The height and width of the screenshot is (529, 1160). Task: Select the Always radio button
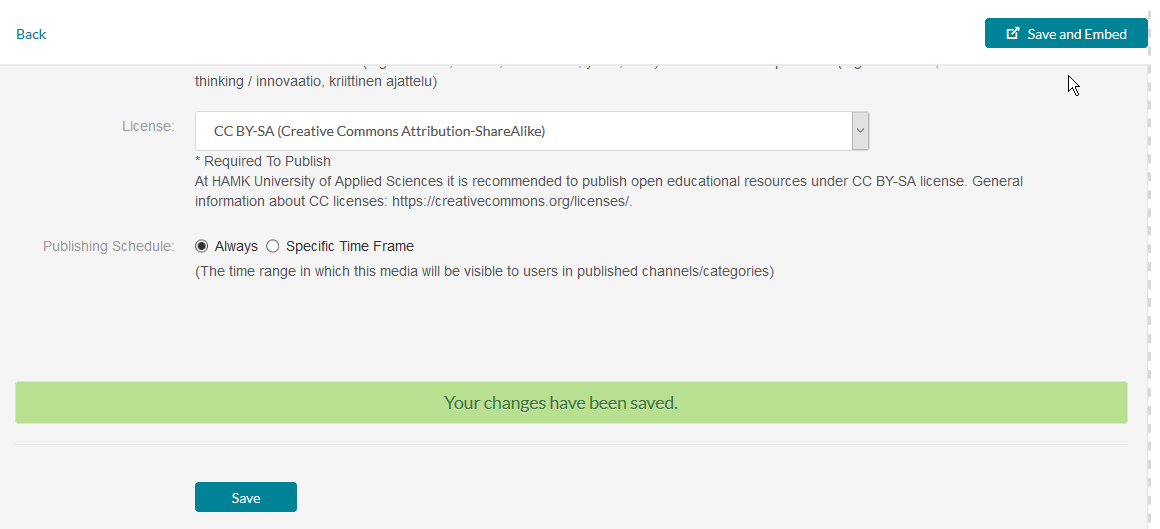click(x=201, y=246)
